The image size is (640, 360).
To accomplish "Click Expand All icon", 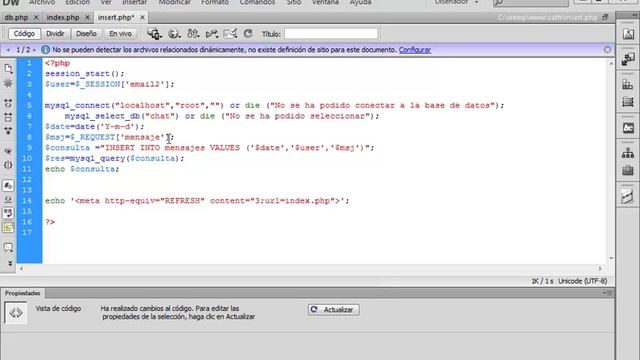I will pyautogui.click(x=8, y=131).
